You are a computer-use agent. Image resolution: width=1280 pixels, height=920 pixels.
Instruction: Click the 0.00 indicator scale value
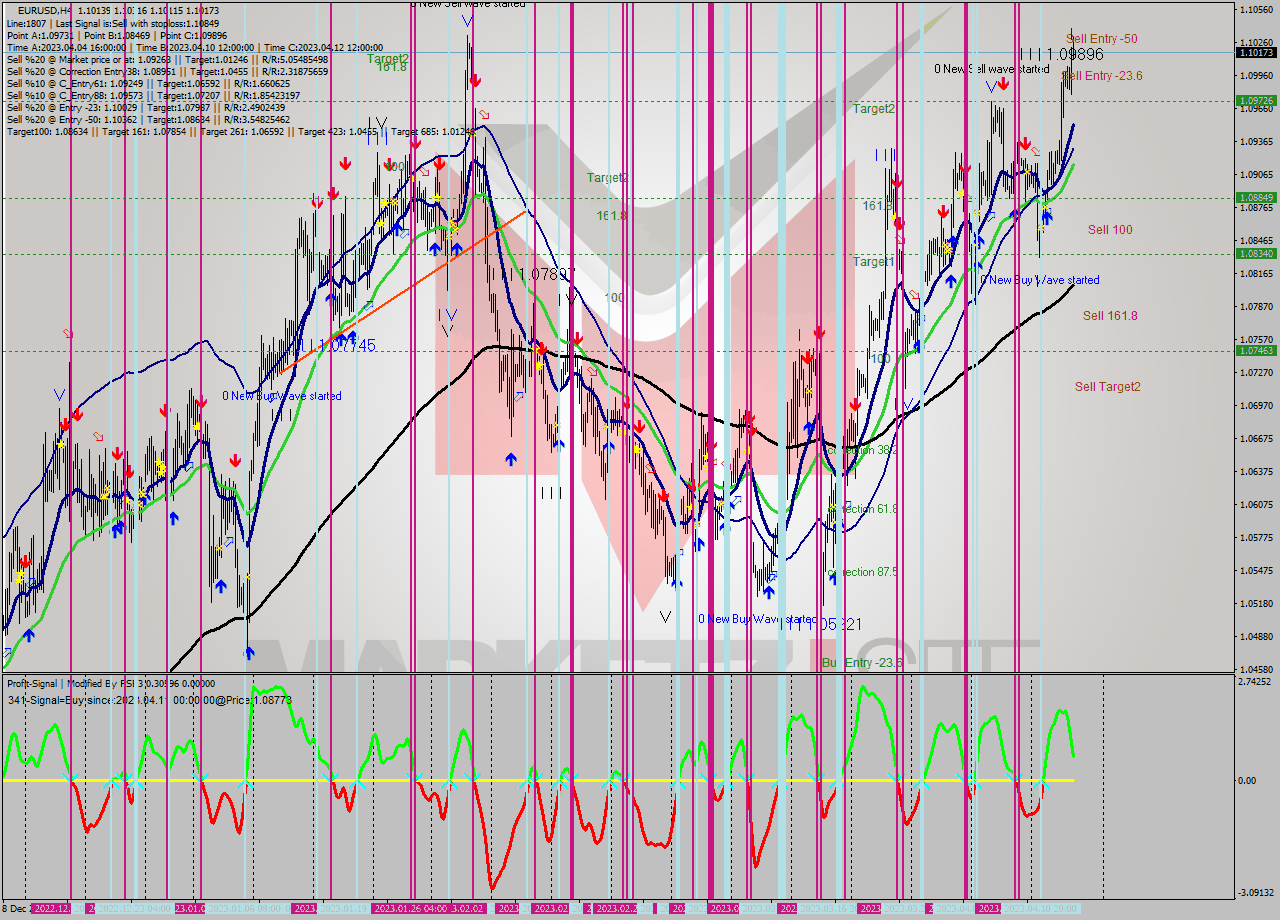(x=1248, y=780)
